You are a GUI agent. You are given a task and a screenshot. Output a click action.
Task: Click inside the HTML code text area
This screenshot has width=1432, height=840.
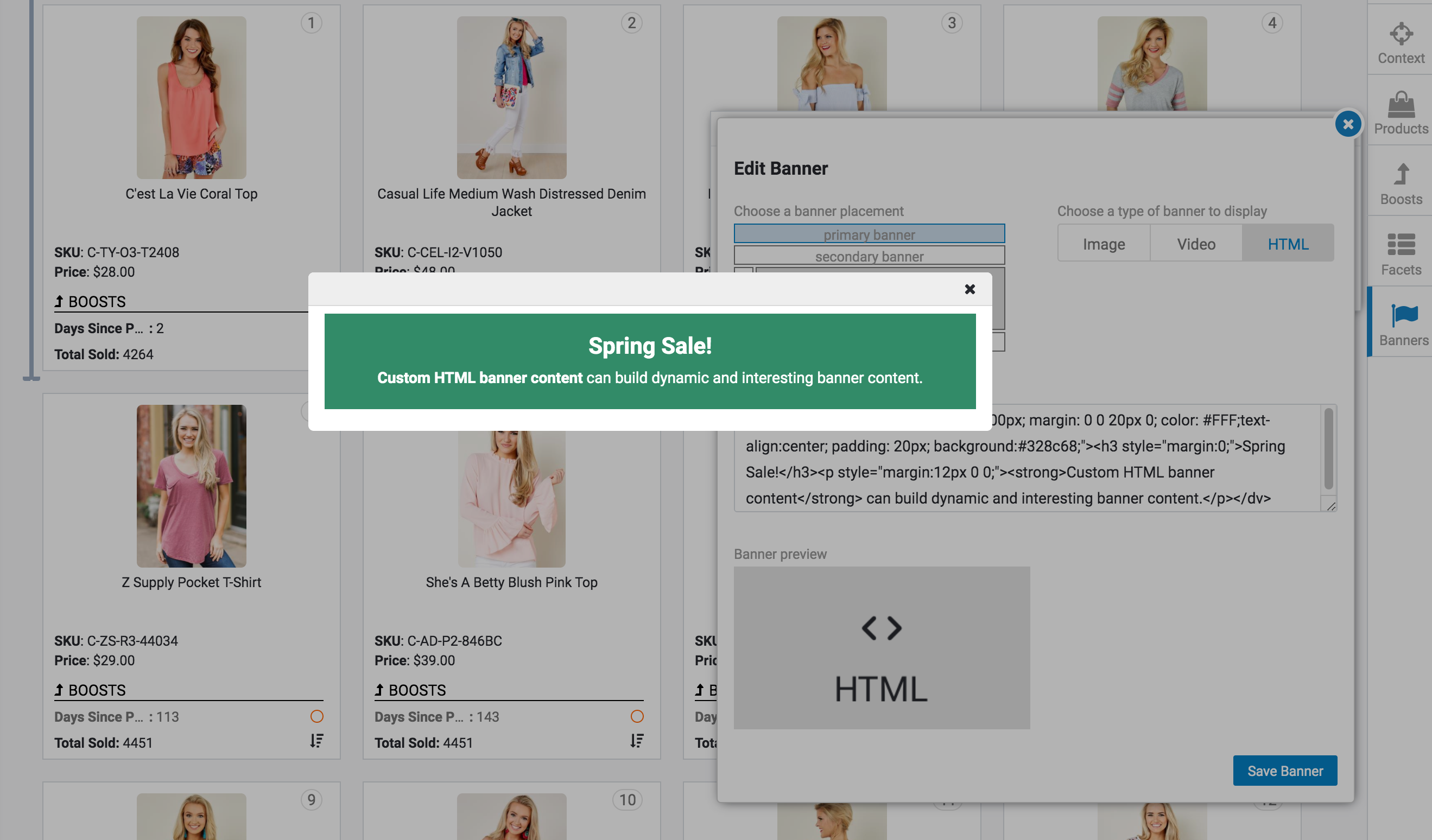coord(1023,472)
